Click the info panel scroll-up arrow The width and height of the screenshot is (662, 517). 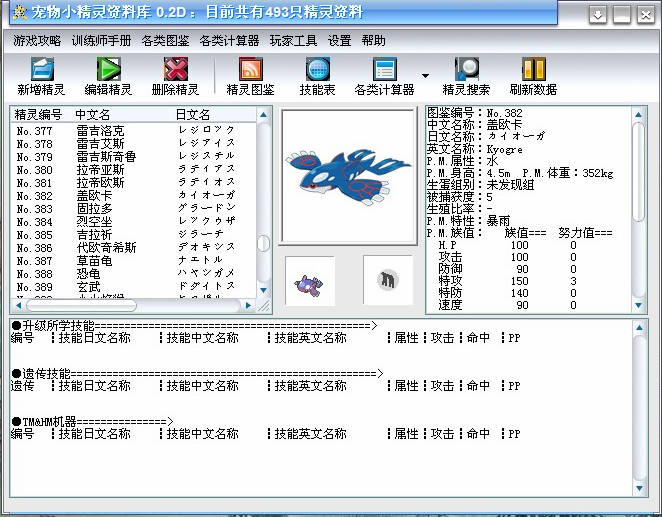pos(638,114)
